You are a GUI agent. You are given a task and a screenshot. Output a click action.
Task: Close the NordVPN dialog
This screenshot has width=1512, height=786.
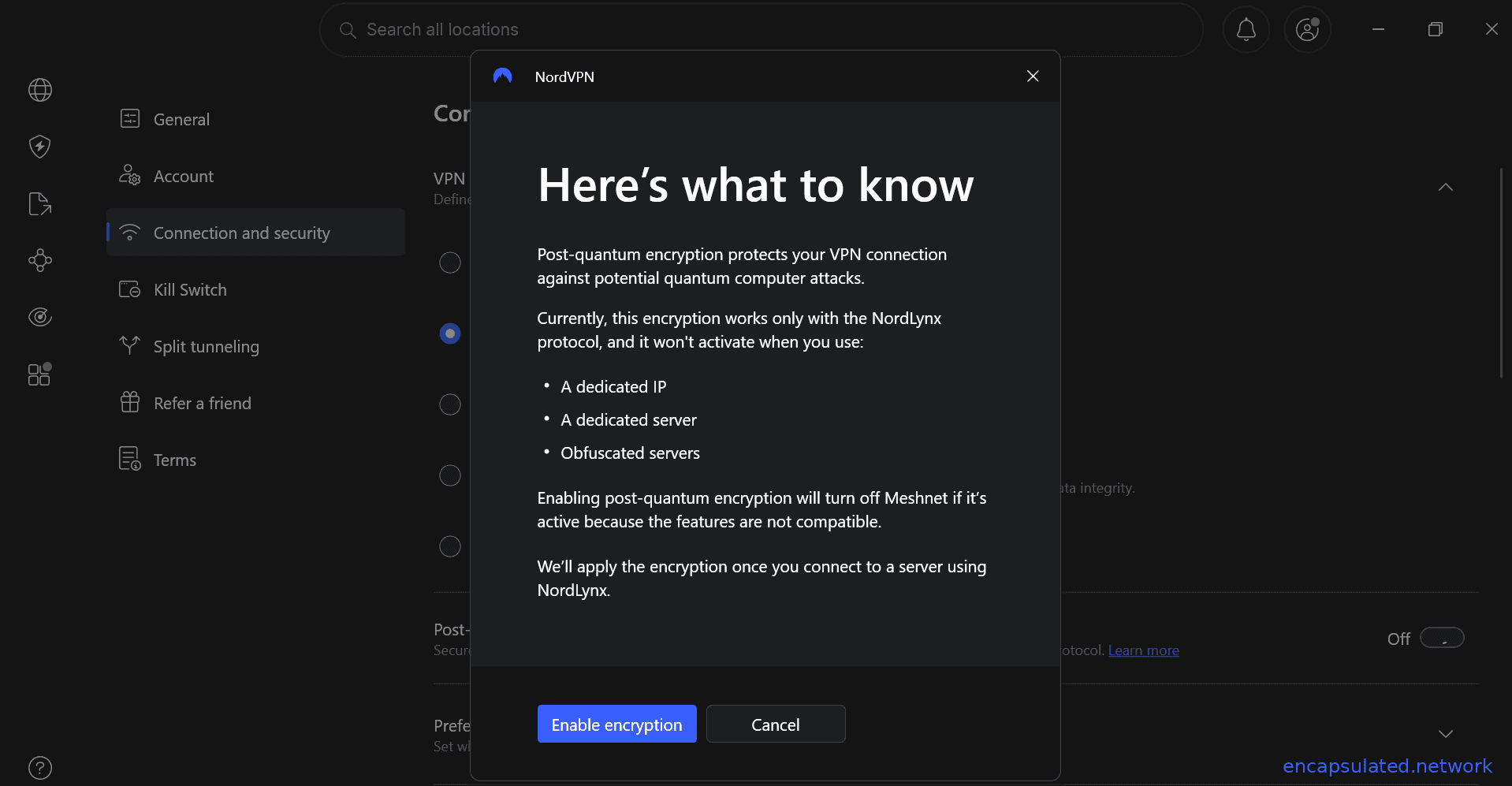(1033, 76)
